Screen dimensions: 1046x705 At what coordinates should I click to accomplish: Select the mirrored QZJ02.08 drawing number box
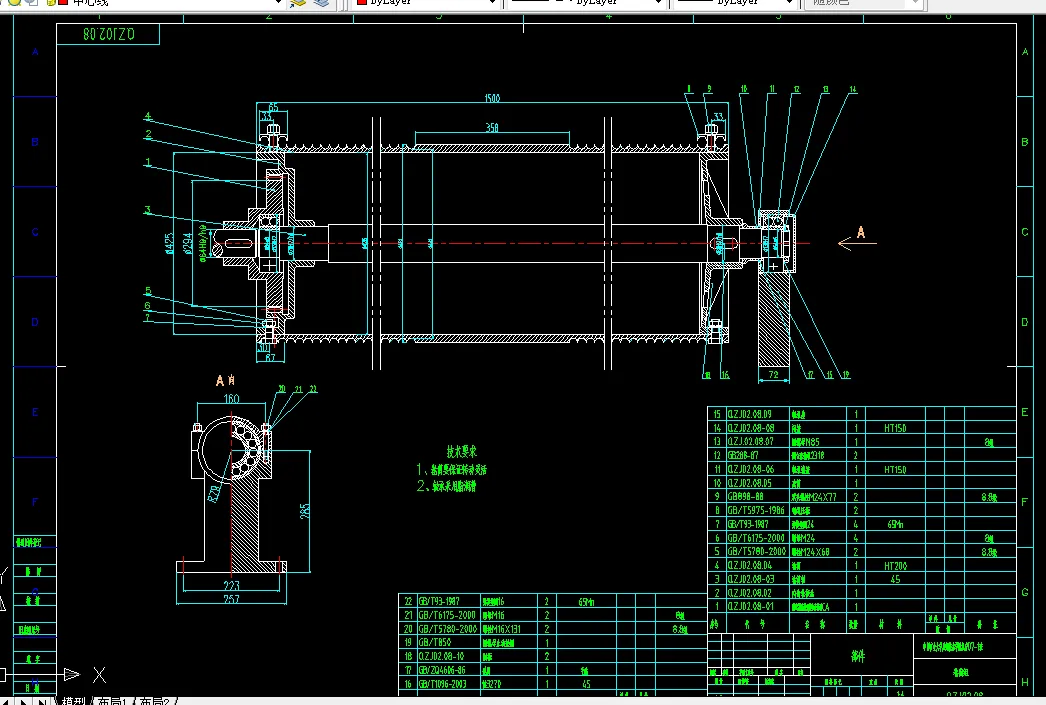pyautogui.click(x=108, y=34)
